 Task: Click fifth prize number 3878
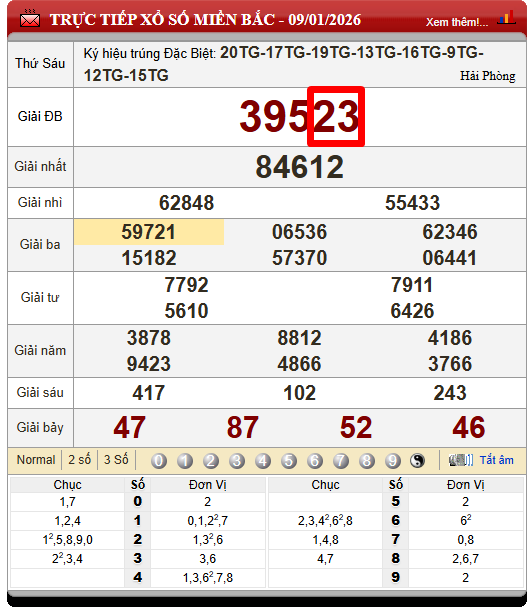click(x=149, y=338)
